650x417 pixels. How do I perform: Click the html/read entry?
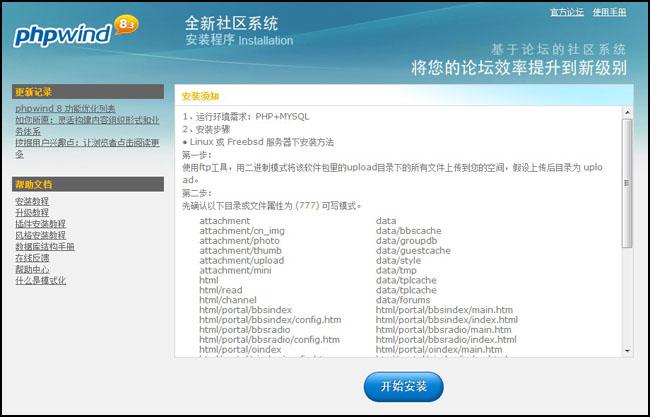click(x=221, y=290)
